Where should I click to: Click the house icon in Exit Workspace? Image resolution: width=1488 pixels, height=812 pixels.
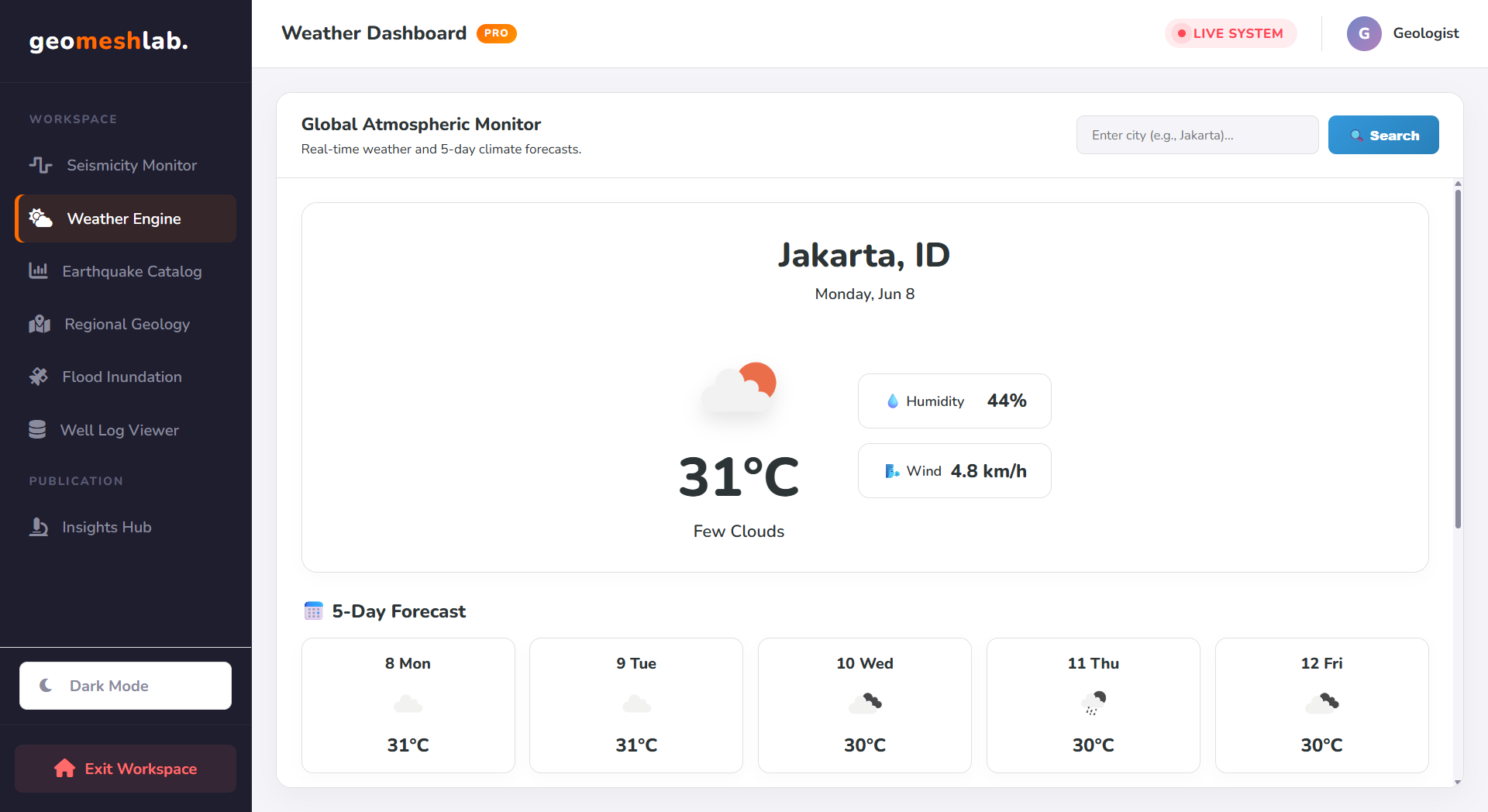click(x=65, y=769)
